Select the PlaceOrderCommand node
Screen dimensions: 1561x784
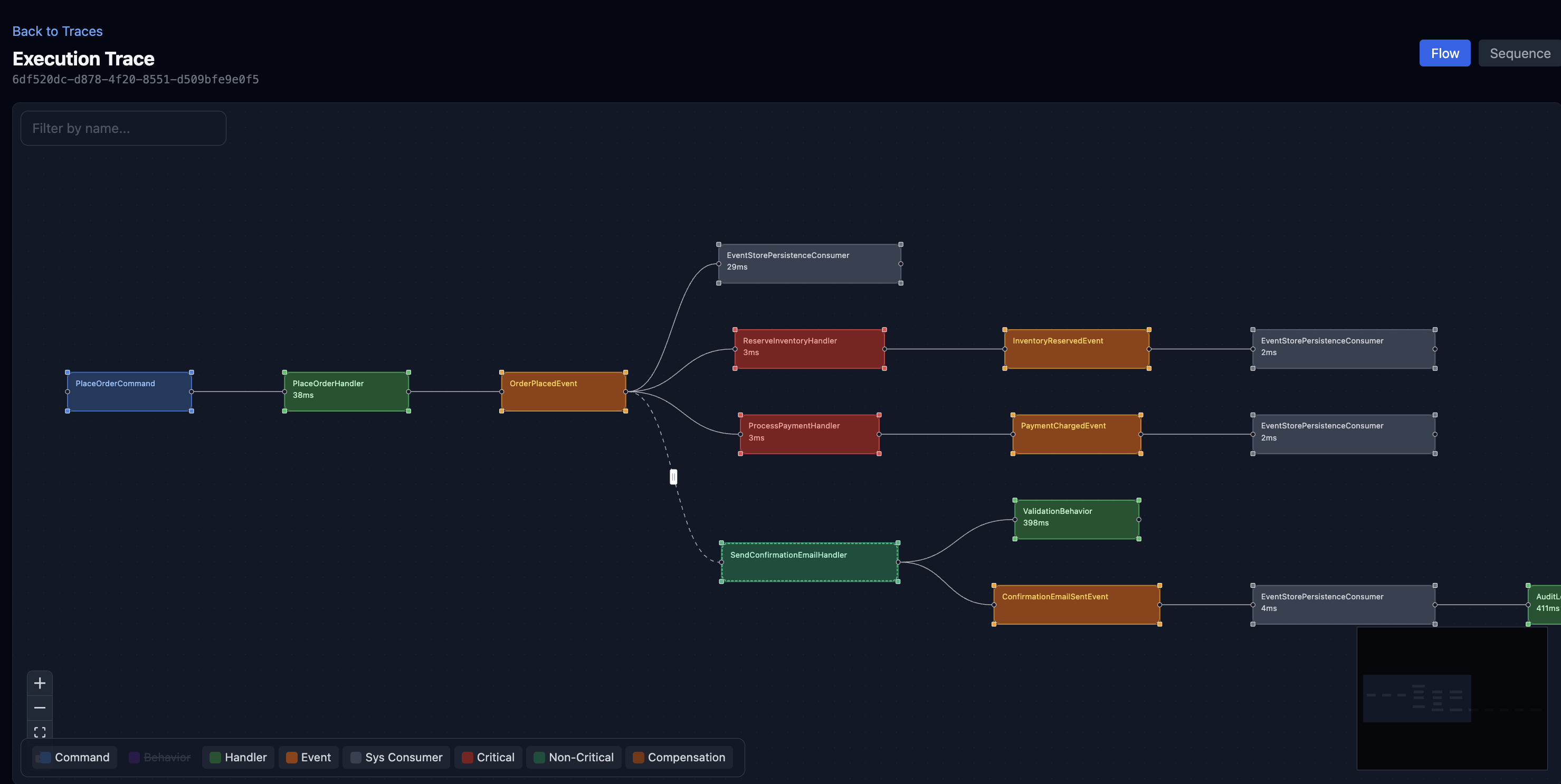coord(129,391)
